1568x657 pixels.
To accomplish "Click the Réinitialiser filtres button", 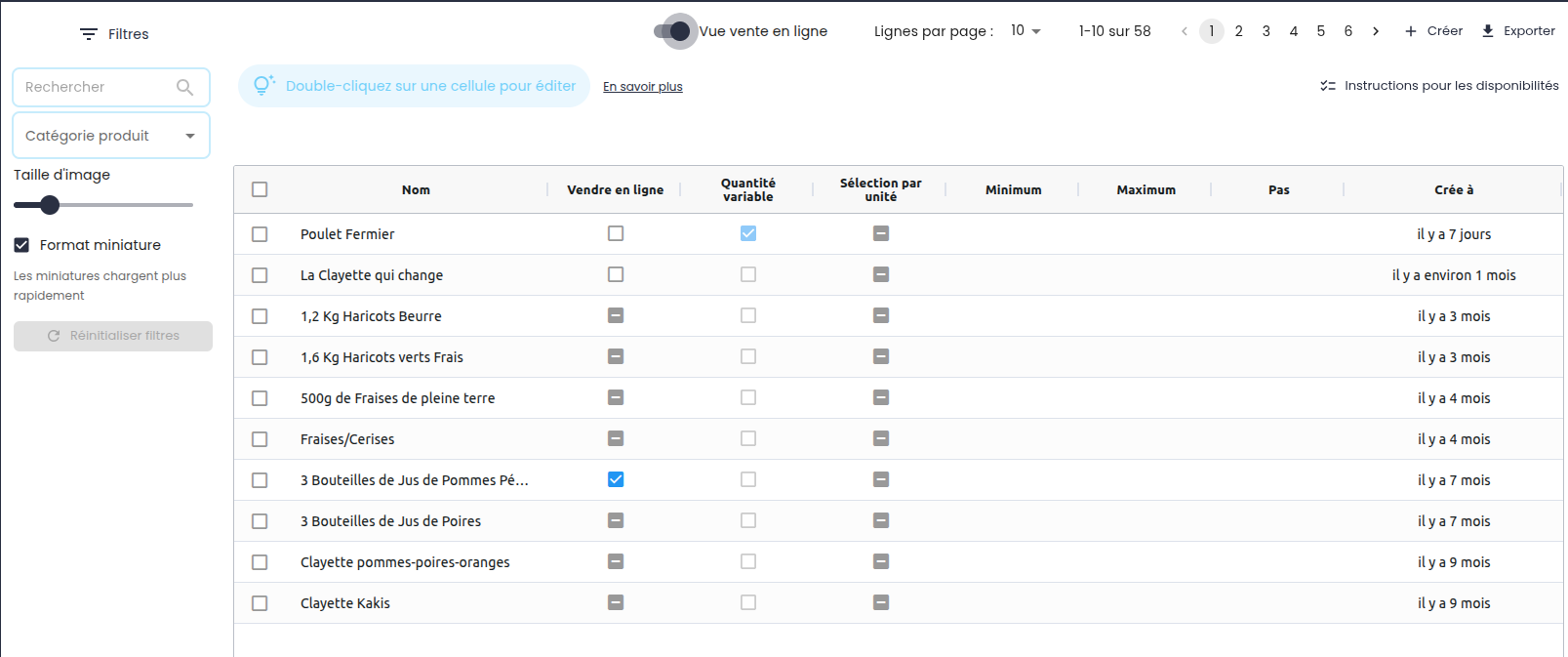I will [113, 336].
